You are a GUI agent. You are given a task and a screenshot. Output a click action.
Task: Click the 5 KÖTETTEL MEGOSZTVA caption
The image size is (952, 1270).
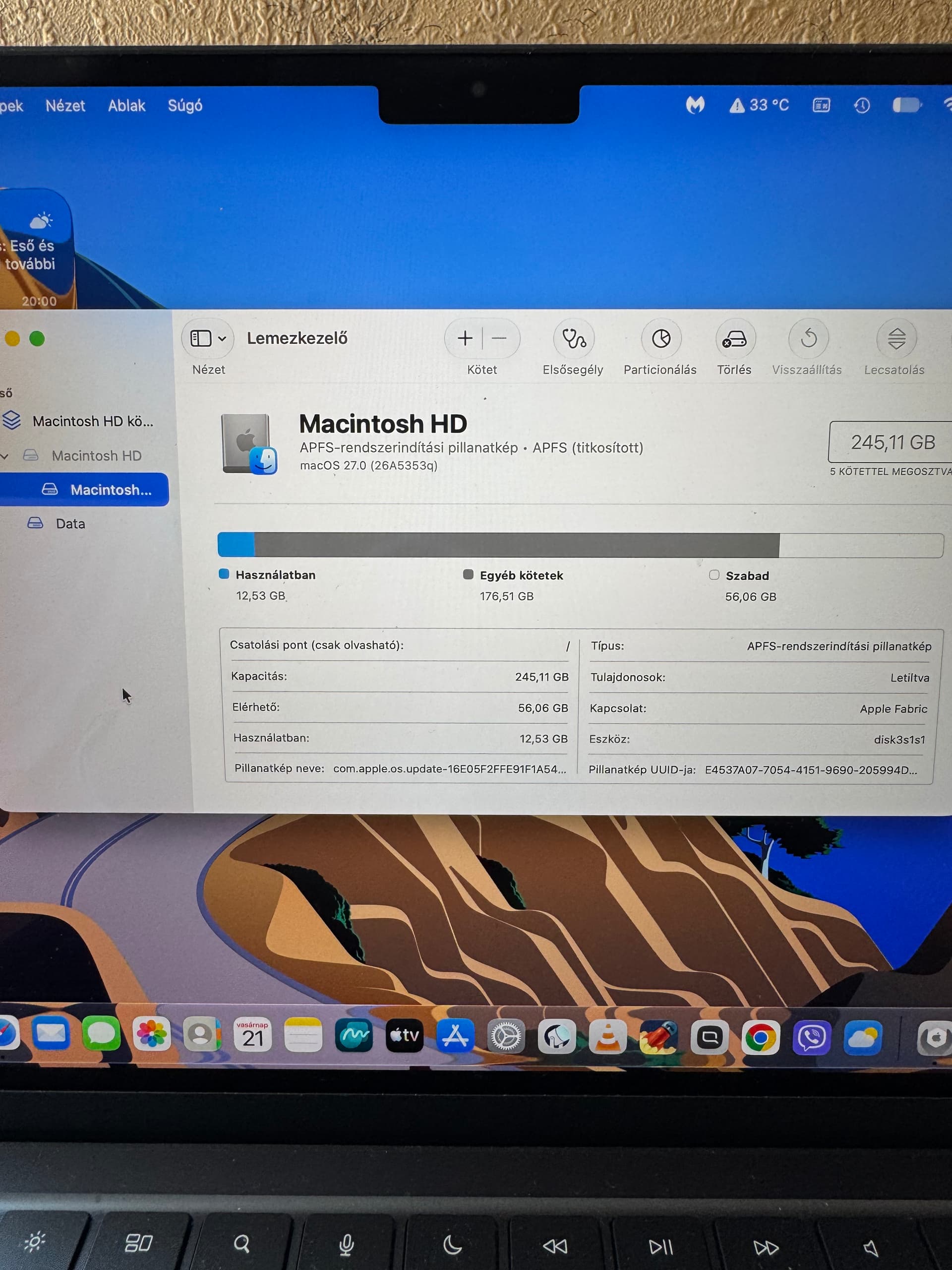pyautogui.click(x=891, y=471)
